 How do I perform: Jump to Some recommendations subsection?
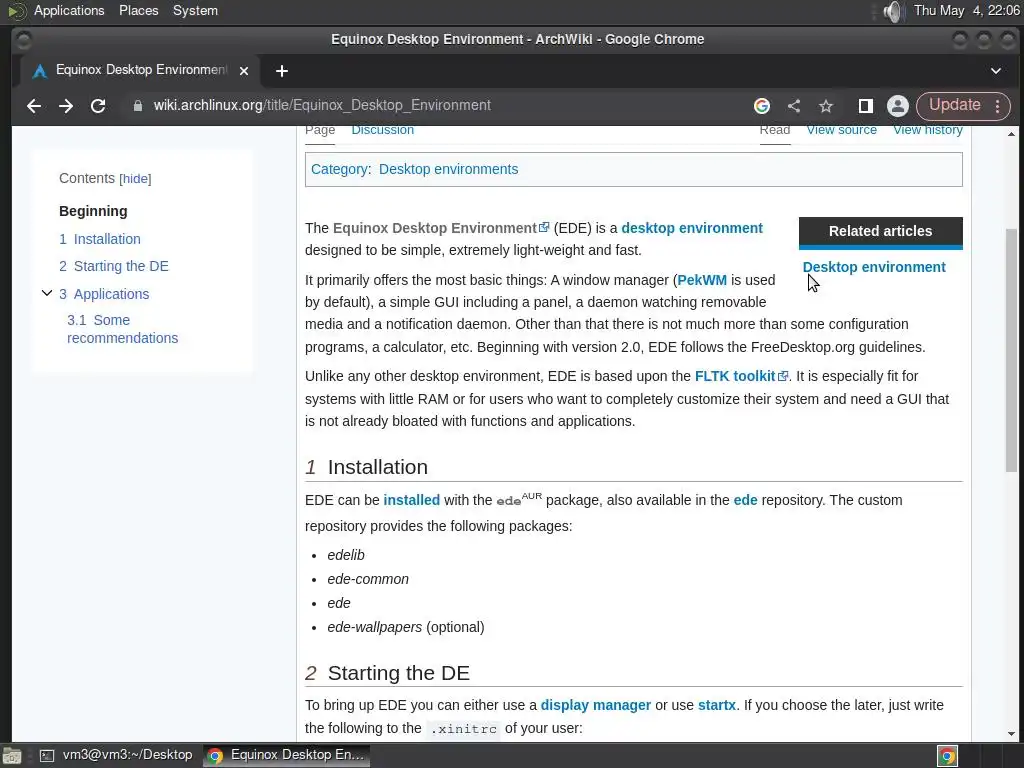pyautogui.click(x=122, y=329)
